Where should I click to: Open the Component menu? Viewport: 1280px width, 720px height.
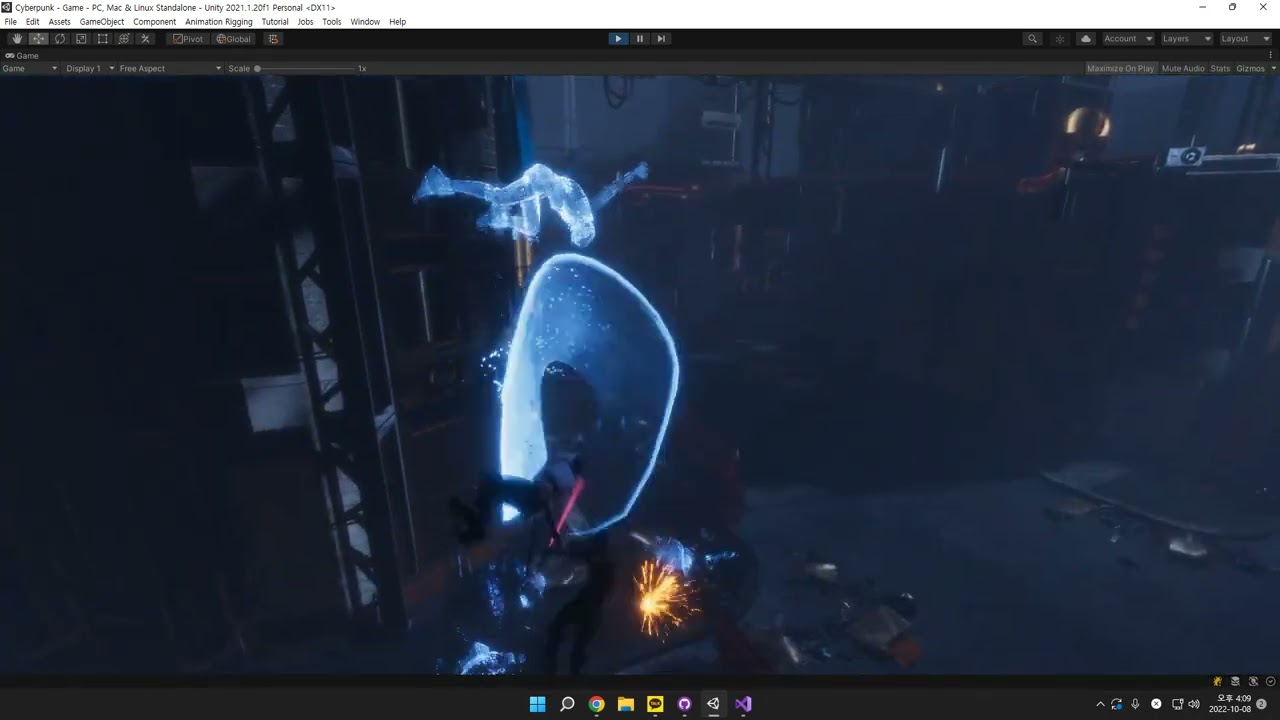pos(155,22)
